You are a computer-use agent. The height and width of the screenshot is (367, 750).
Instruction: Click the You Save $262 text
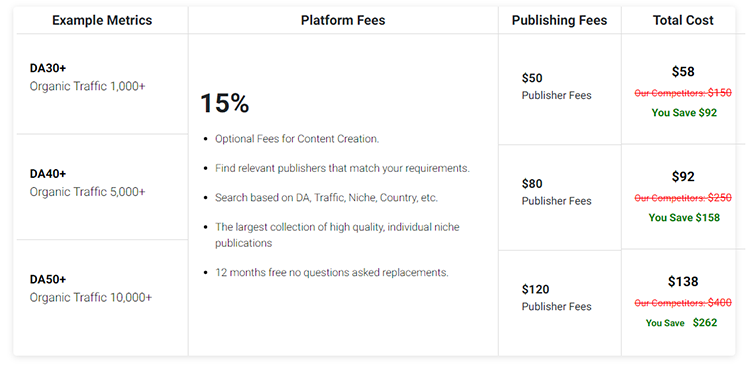point(682,323)
